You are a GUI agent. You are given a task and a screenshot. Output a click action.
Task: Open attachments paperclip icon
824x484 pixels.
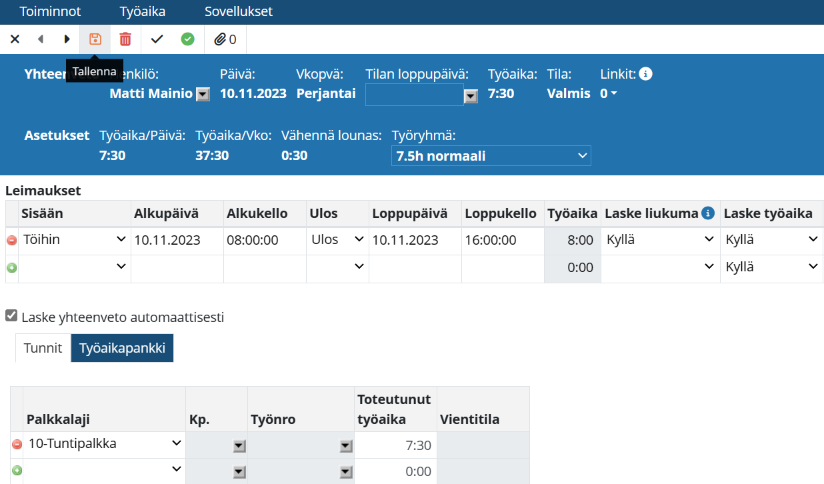coord(225,39)
